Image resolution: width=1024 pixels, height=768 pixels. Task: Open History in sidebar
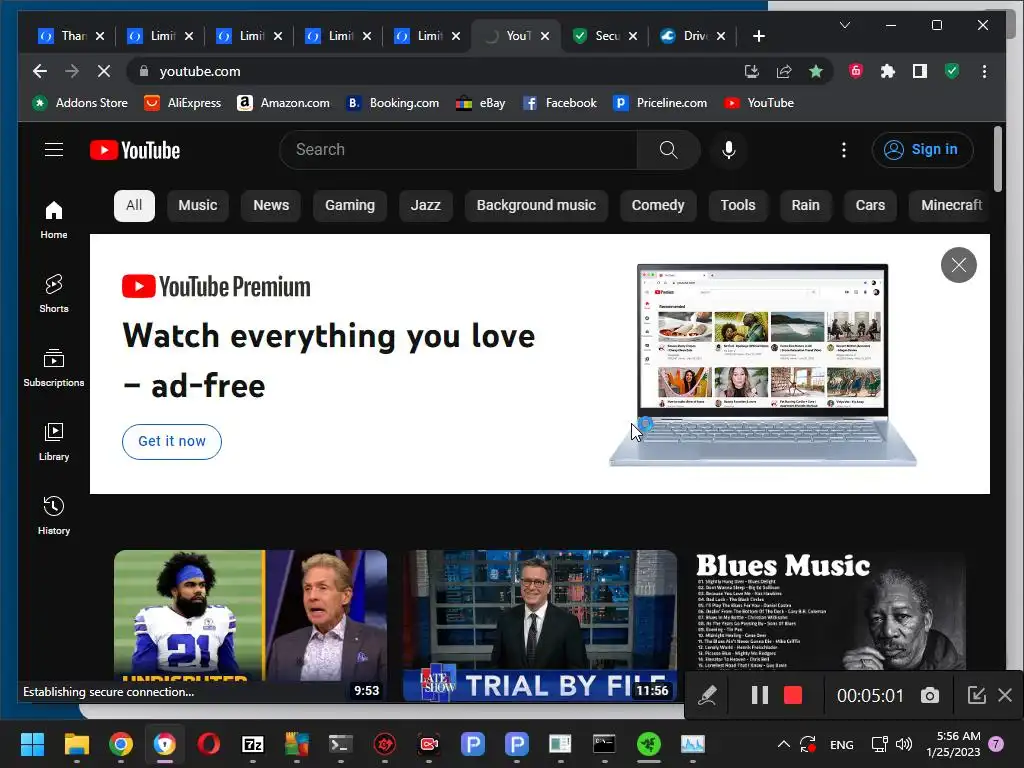(x=54, y=516)
